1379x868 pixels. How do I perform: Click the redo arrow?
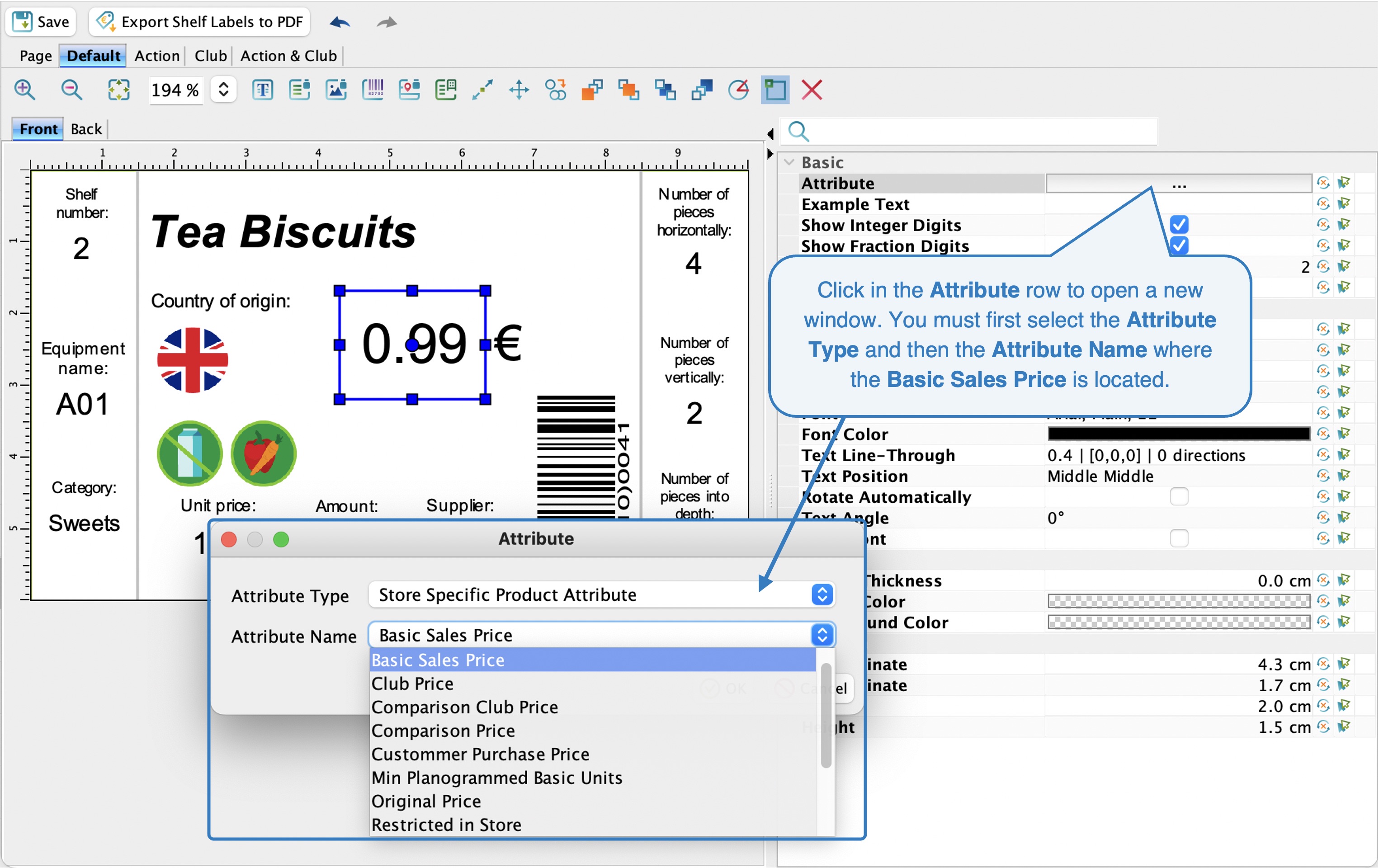click(x=387, y=22)
